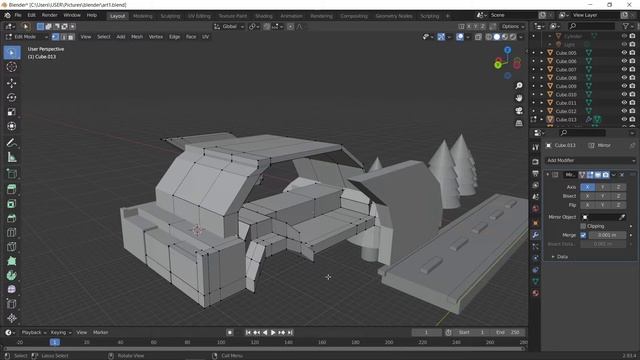The height and width of the screenshot is (360, 640).
Task: Open the Modifier properties wrench tab
Action: click(536, 235)
